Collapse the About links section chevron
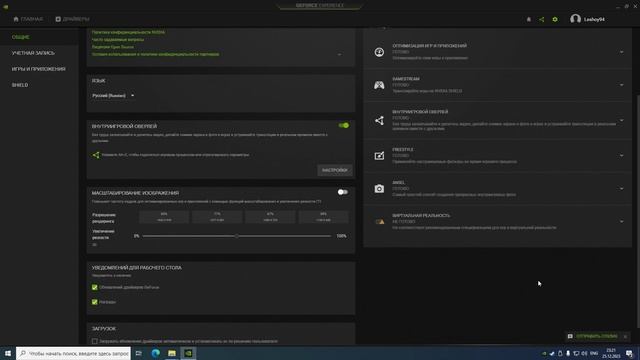The height and width of the screenshot is (360, 640). pyautogui.click(x=340, y=54)
